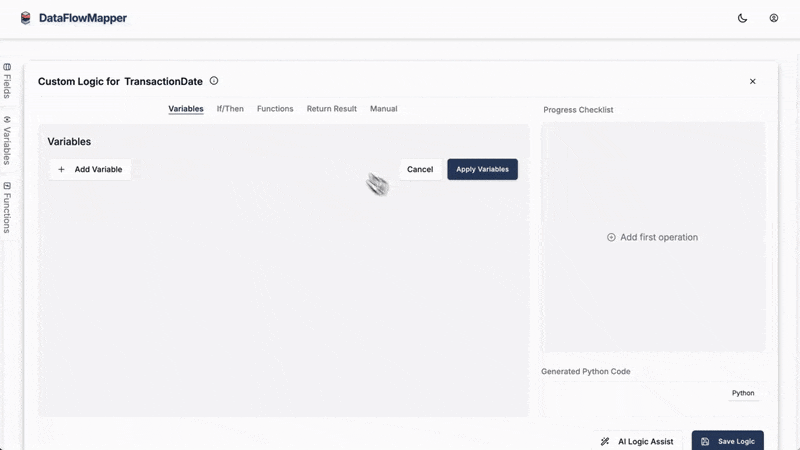Screen dimensions: 800x450
Task: Open the Variables side panel tab
Action: point(7,140)
